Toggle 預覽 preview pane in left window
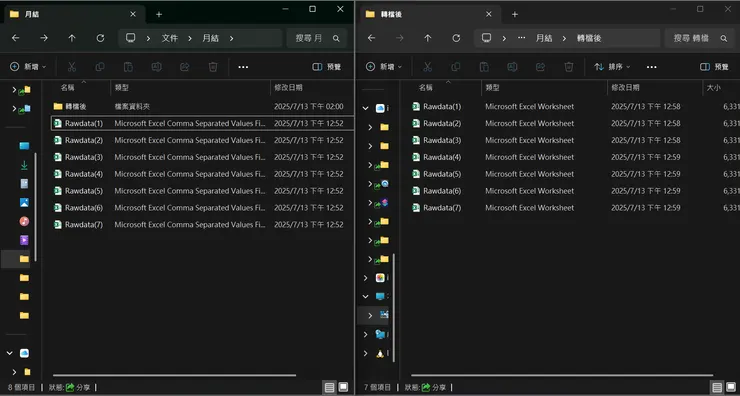This screenshot has width=740, height=396. coord(327,67)
